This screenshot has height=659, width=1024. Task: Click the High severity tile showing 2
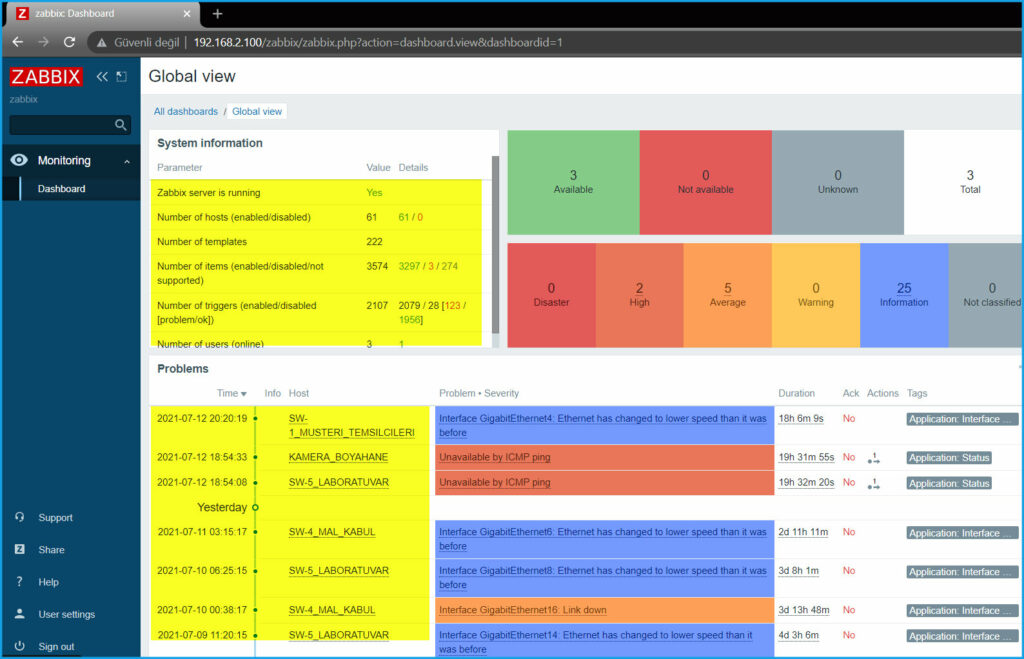[x=639, y=295]
